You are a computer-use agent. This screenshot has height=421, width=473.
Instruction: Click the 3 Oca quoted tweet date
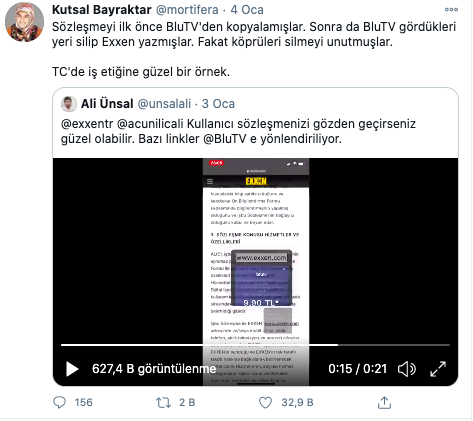point(218,104)
